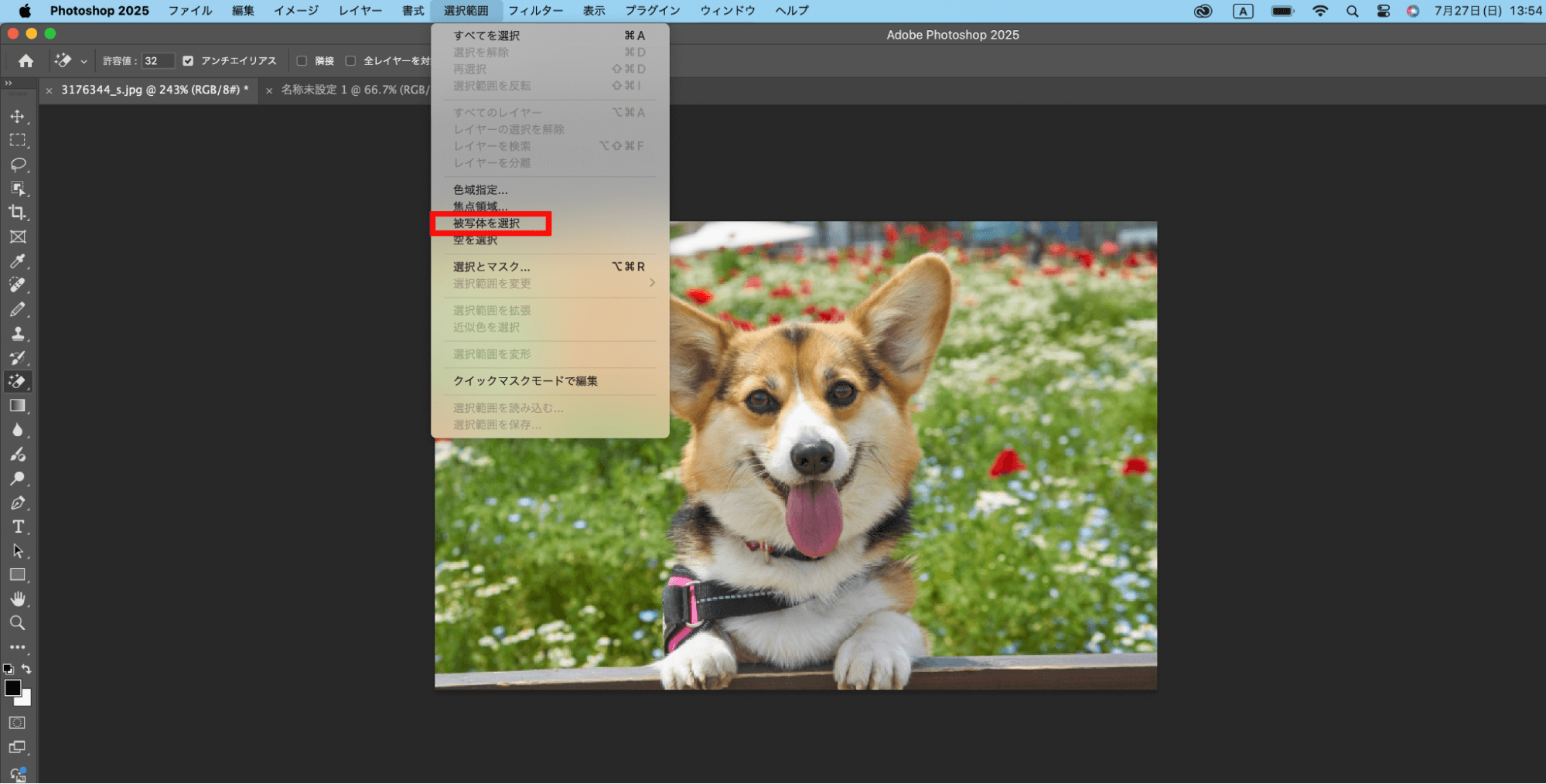Open the foreground color swatch
The width and height of the screenshot is (1546, 784).
(12, 687)
